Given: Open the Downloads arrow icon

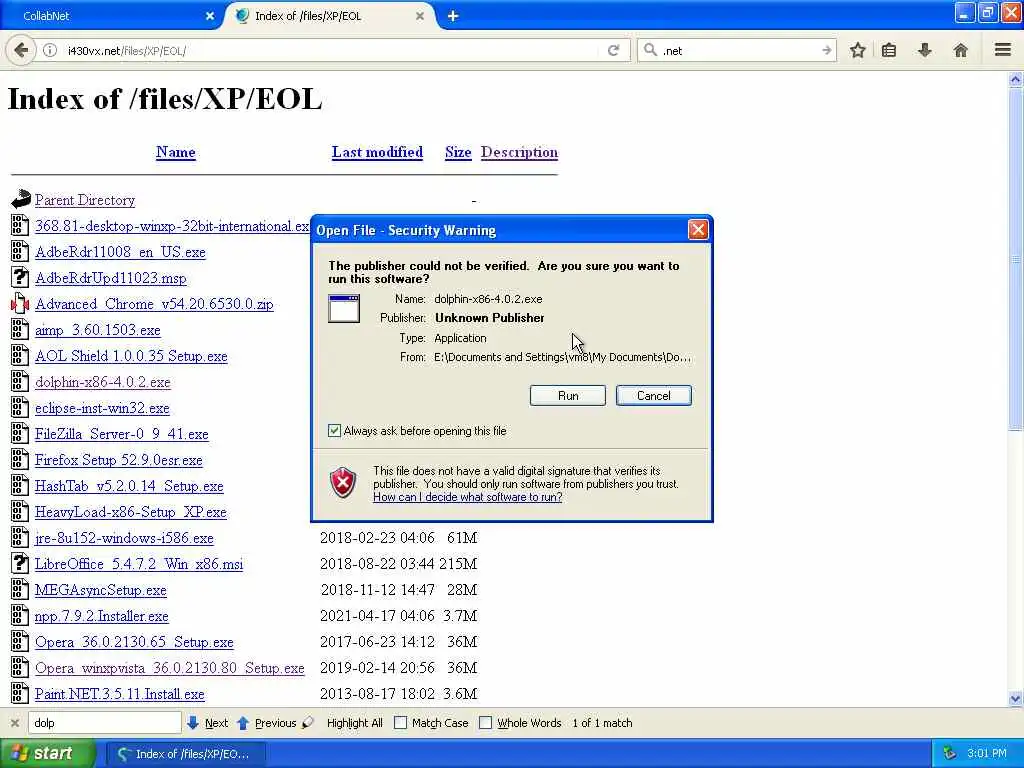Looking at the screenshot, I should tap(925, 50).
